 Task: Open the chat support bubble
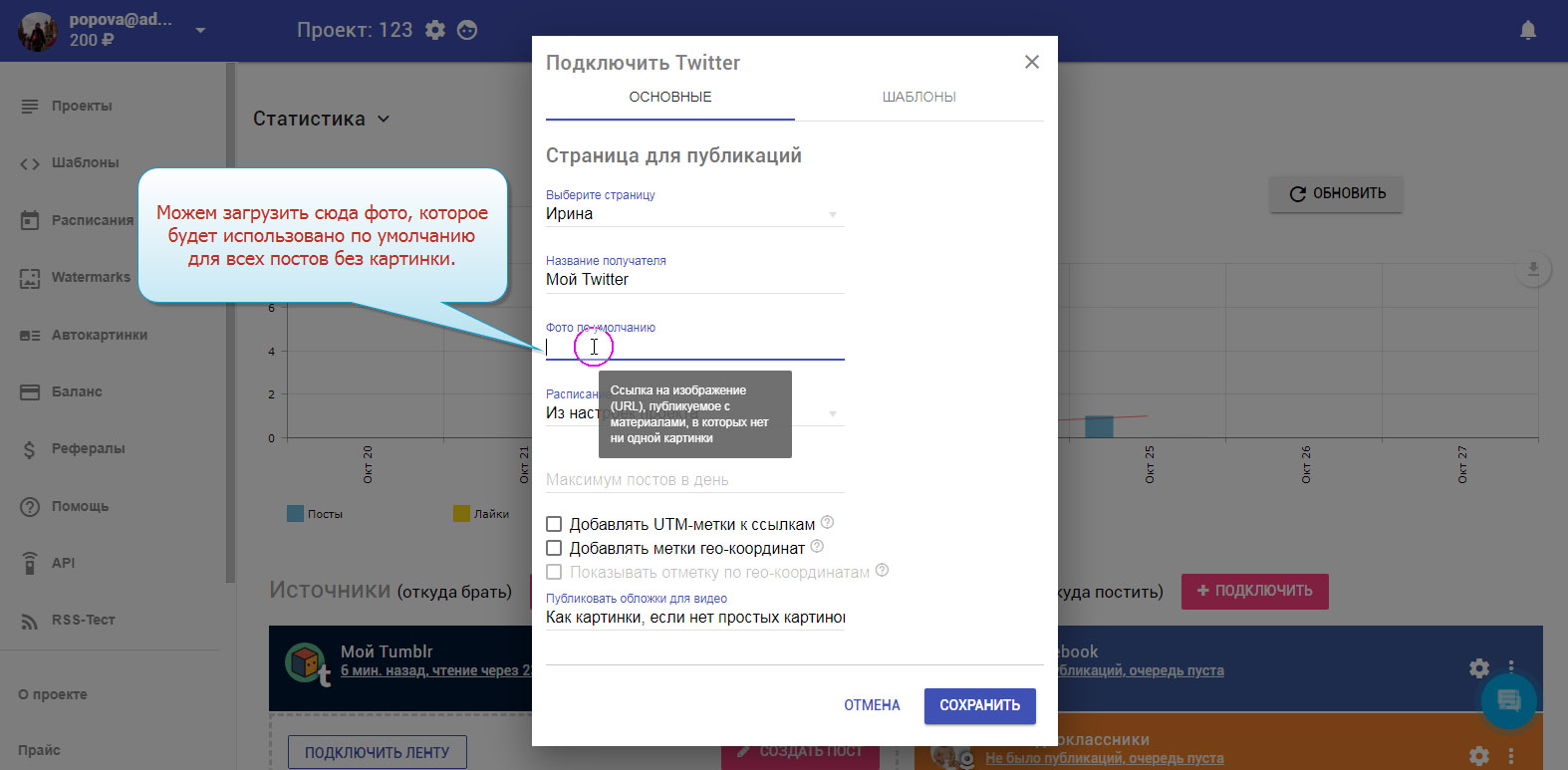point(1508,700)
